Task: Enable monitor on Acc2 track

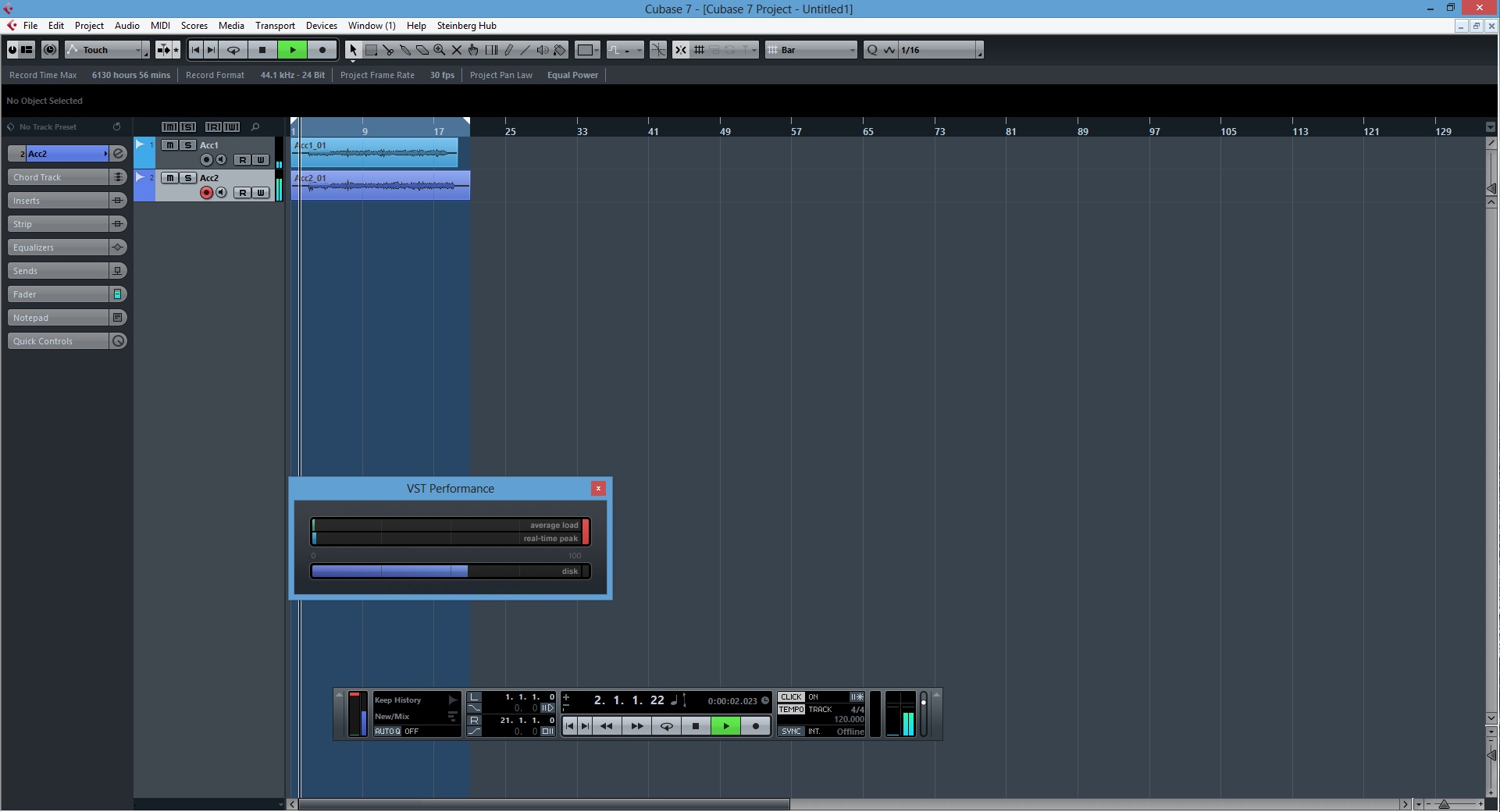Action: point(222,193)
